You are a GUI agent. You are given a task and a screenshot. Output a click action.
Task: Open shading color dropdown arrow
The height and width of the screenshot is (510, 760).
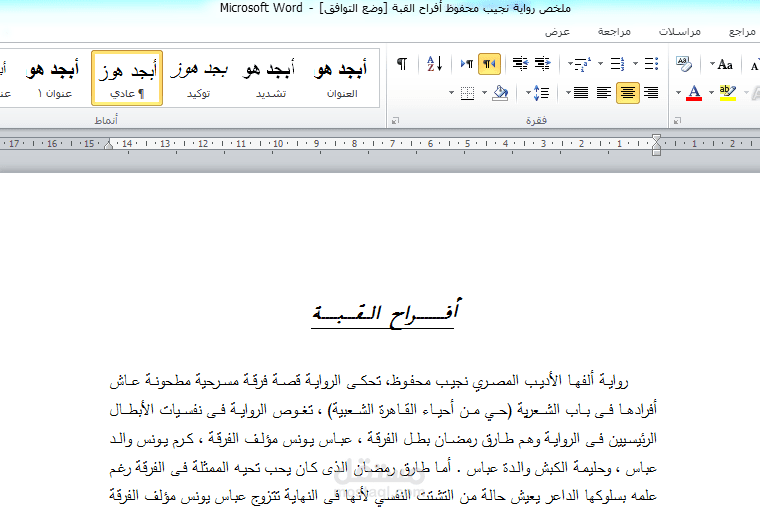click(484, 93)
